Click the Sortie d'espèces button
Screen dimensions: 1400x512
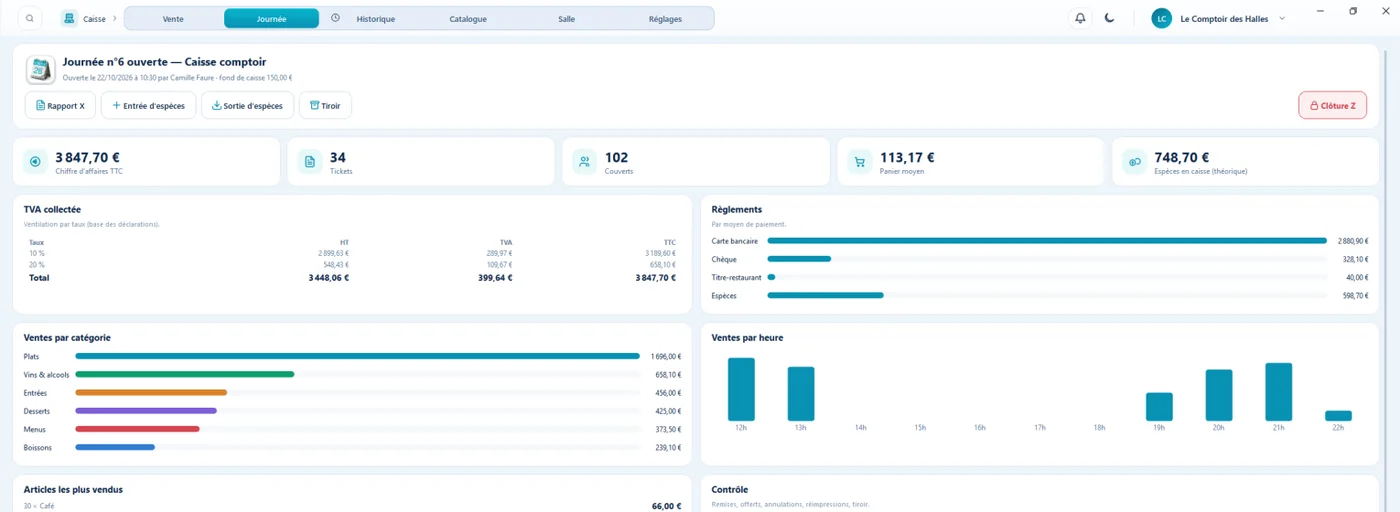click(247, 105)
